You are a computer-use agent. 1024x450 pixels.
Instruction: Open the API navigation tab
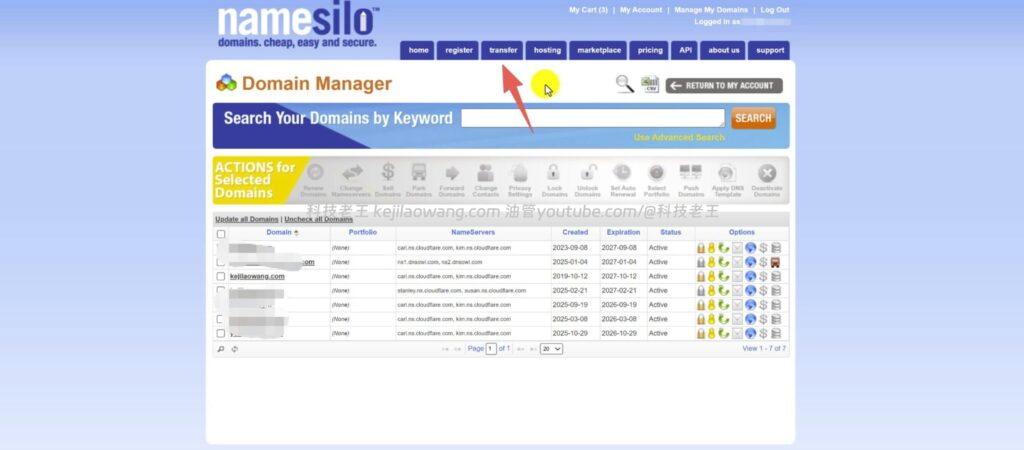click(685, 50)
